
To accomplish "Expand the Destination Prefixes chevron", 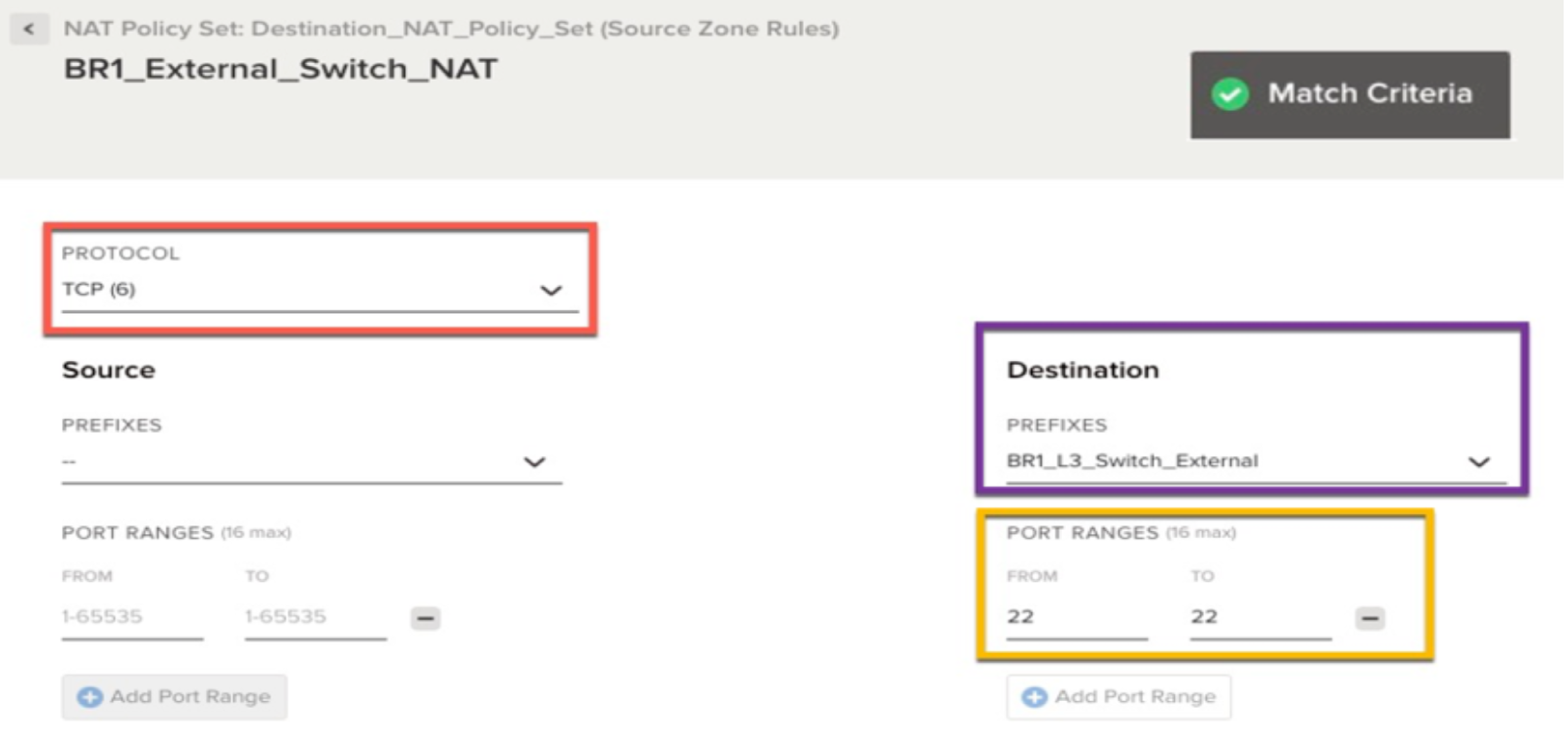I will click(x=1479, y=462).
